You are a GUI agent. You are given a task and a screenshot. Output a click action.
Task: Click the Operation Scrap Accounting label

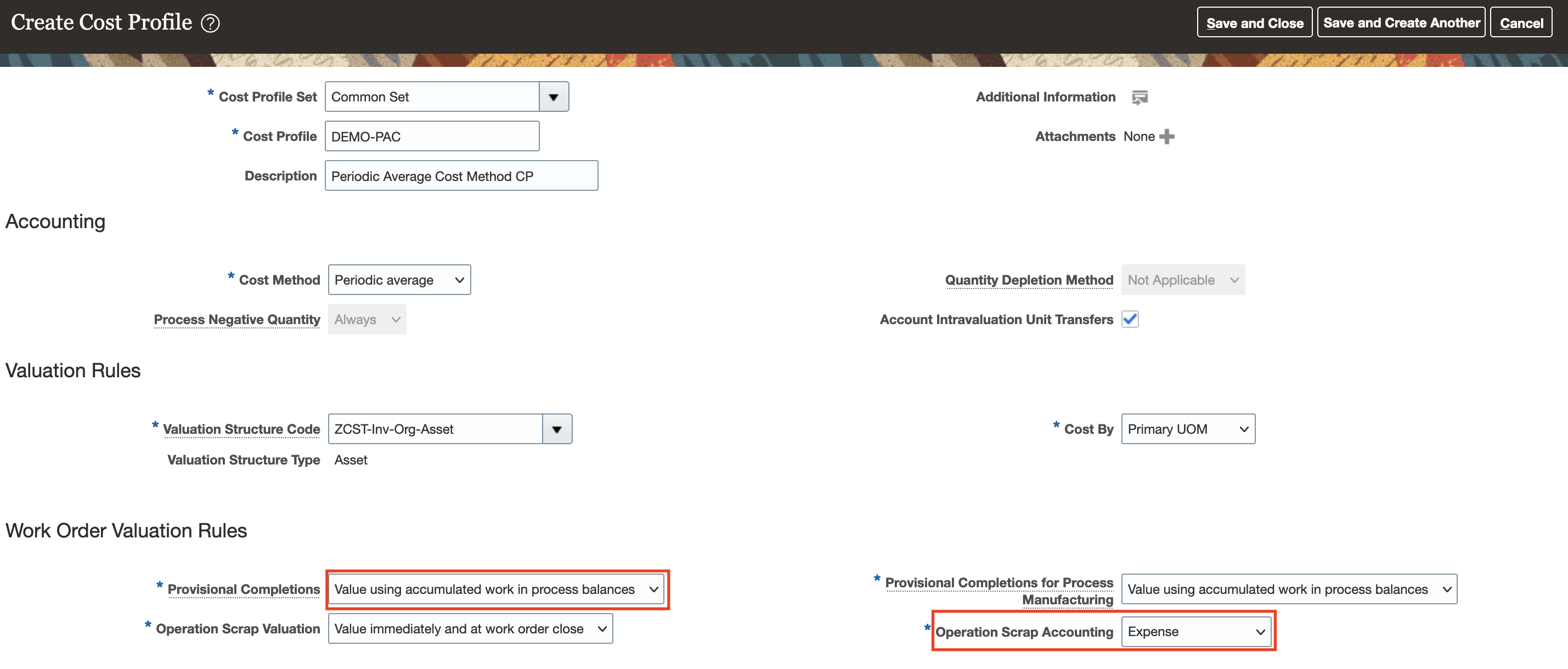pyautogui.click(x=1024, y=632)
